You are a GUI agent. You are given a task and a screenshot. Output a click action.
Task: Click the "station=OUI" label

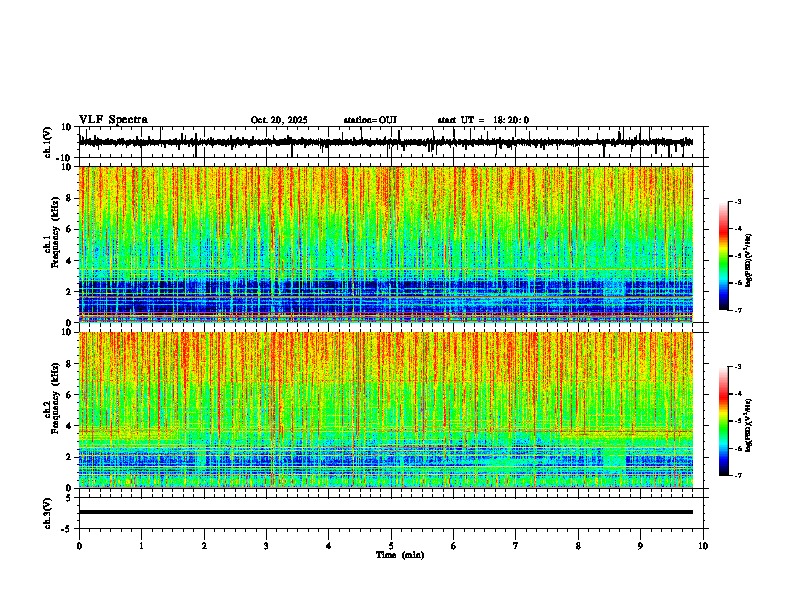coord(370,120)
